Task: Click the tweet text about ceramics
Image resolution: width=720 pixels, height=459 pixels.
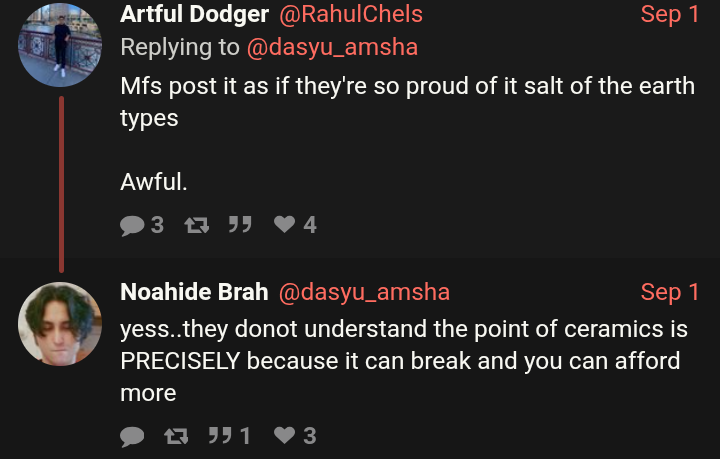Action: 404,361
